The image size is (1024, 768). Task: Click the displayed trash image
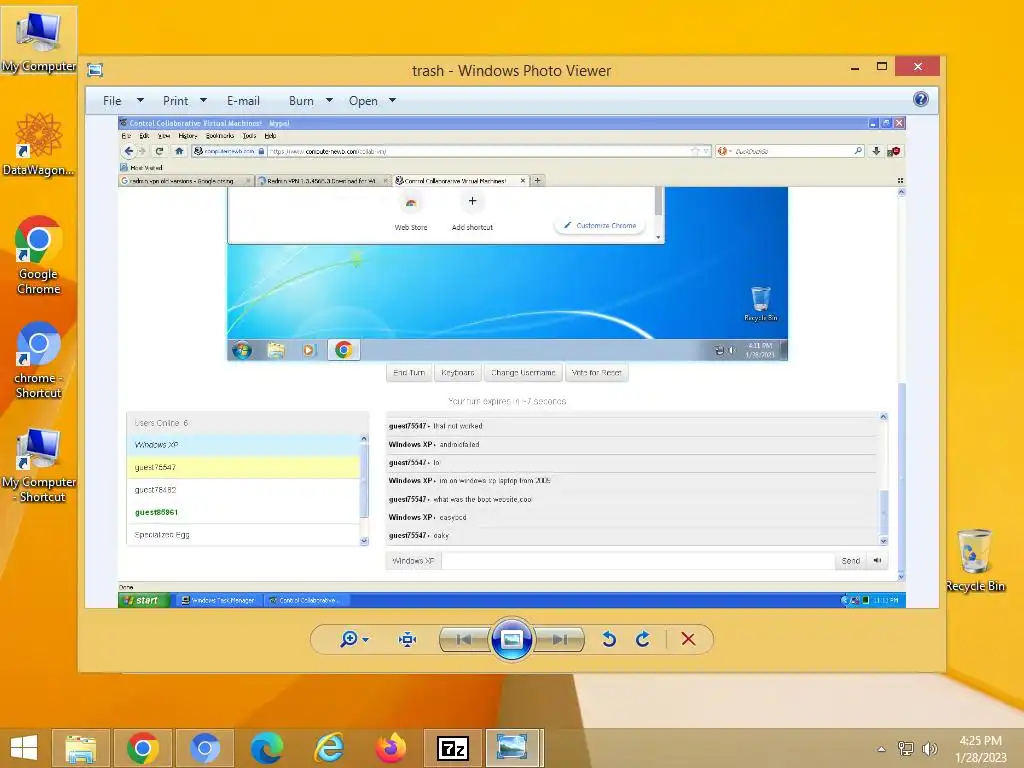511,362
